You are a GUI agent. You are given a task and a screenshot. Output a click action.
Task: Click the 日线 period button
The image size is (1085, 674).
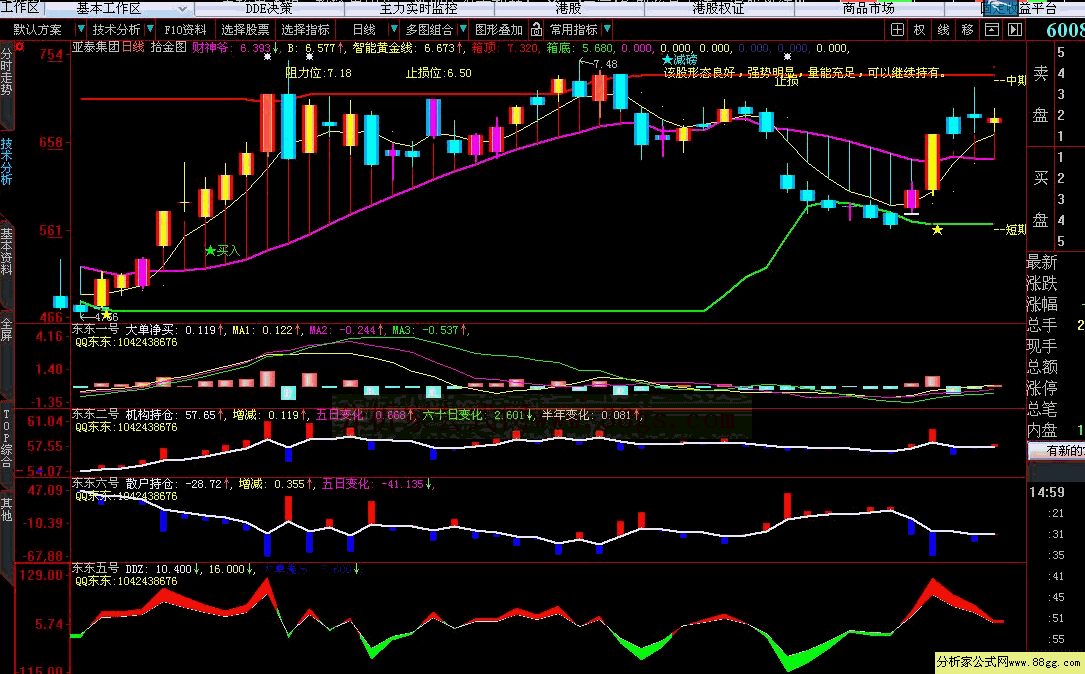364,30
